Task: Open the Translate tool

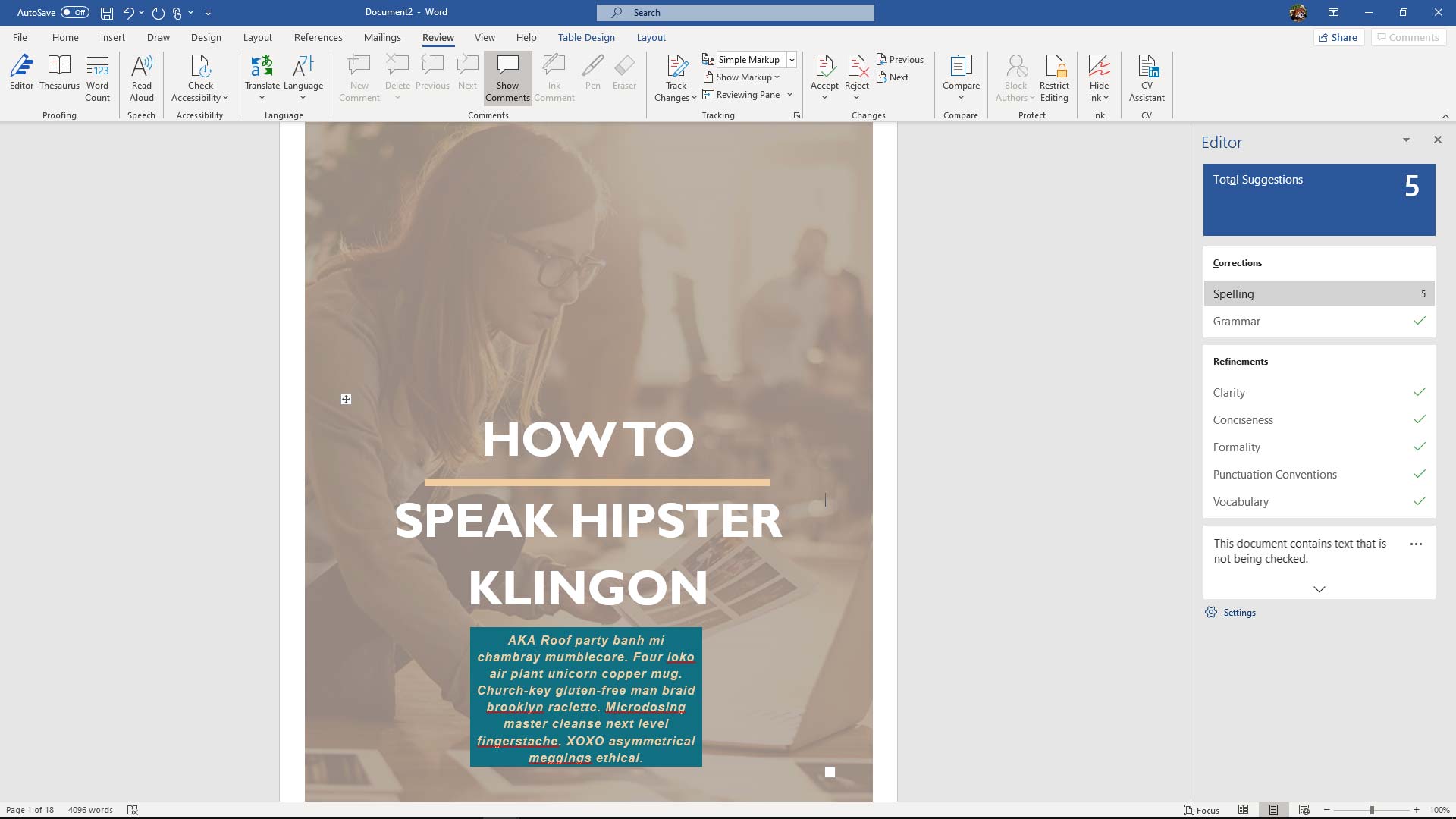Action: coord(262,78)
